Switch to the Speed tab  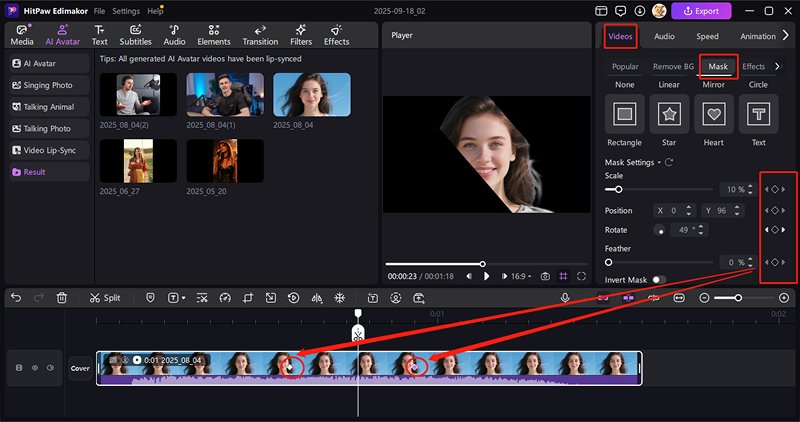coord(707,36)
